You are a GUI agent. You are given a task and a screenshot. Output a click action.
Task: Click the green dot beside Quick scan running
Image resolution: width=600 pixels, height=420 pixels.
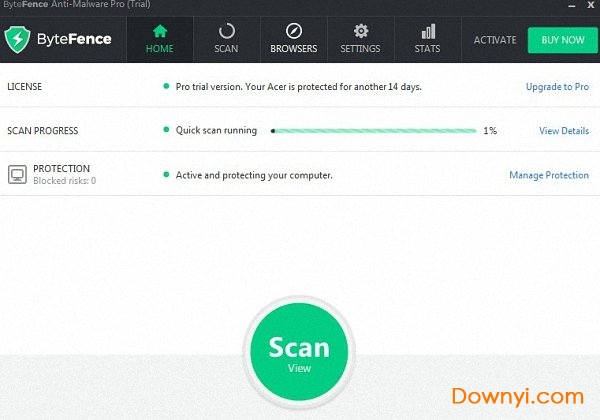[x=166, y=130]
